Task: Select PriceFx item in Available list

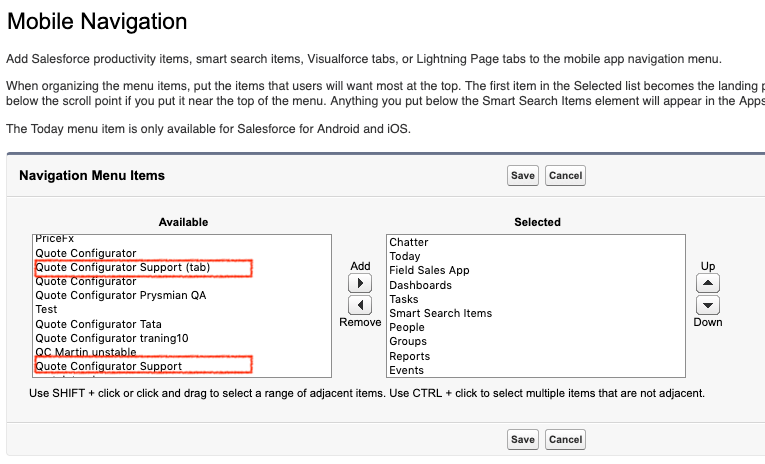Action: coord(182,240)
